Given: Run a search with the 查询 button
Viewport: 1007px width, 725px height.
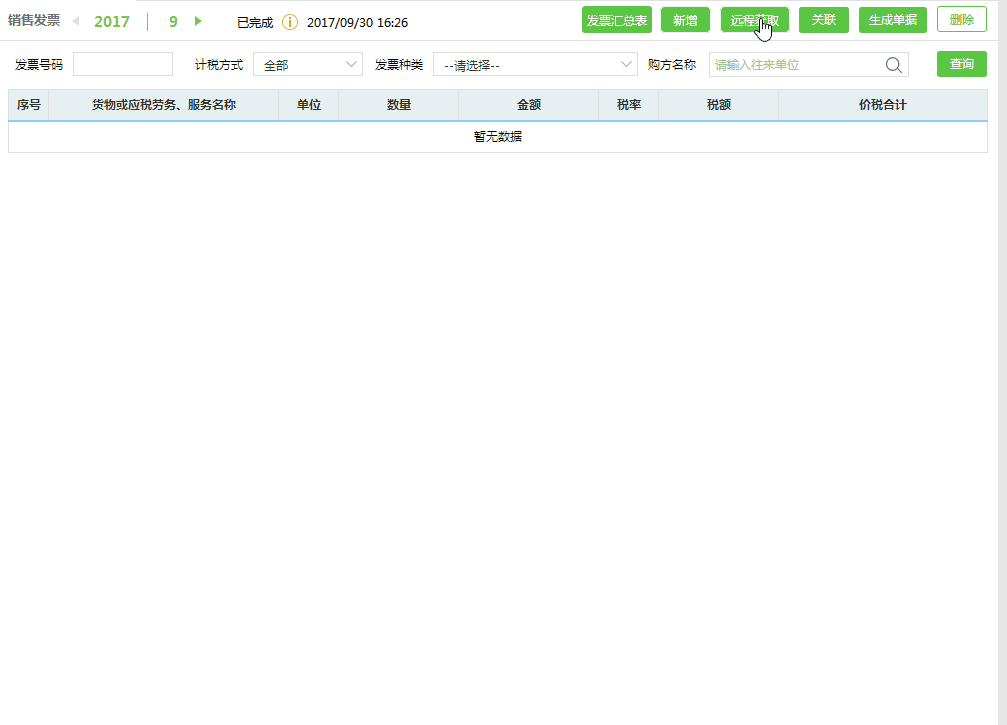Looking at the screenshot, I should click(961, 63).
